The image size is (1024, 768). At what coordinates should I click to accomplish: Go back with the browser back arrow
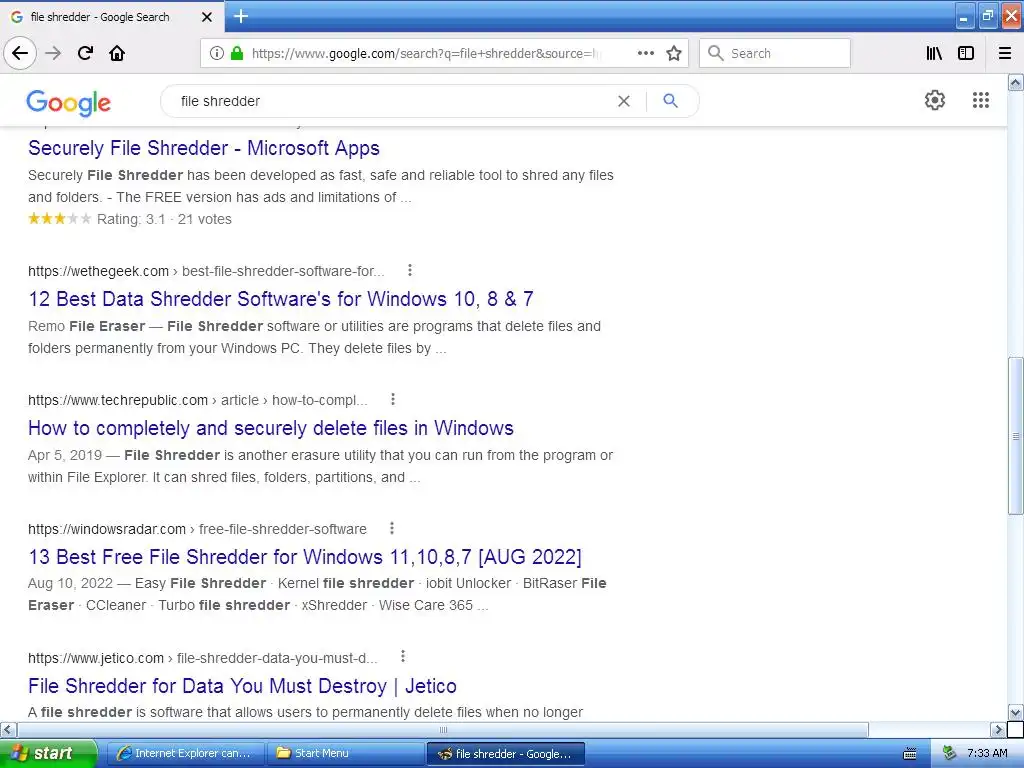[20, 53]
